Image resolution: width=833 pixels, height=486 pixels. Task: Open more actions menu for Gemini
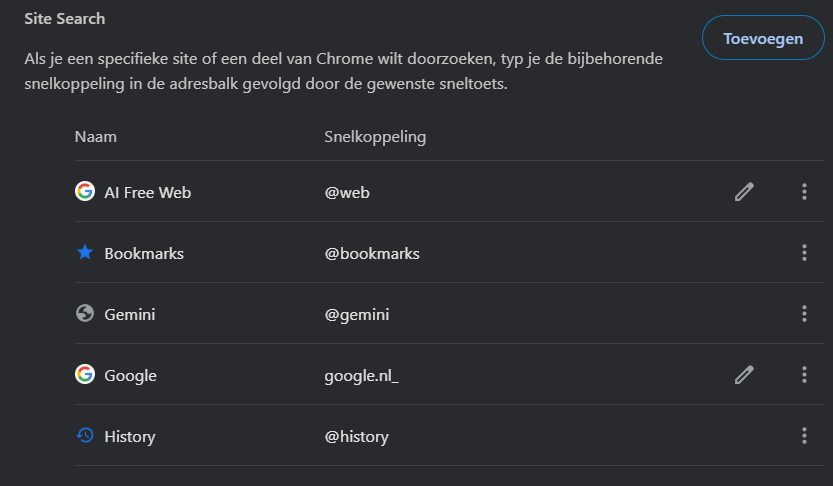click(804, 314)
